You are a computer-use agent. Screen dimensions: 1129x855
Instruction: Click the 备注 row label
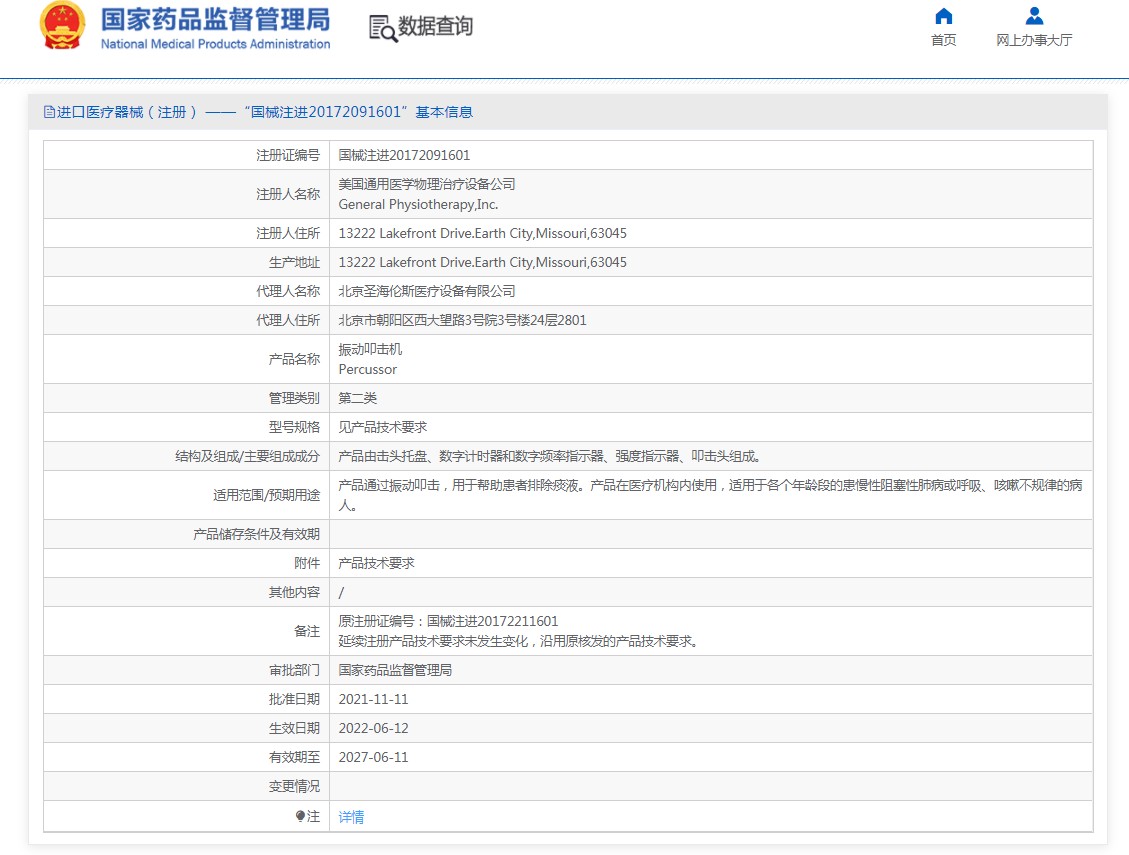[307, 631]
